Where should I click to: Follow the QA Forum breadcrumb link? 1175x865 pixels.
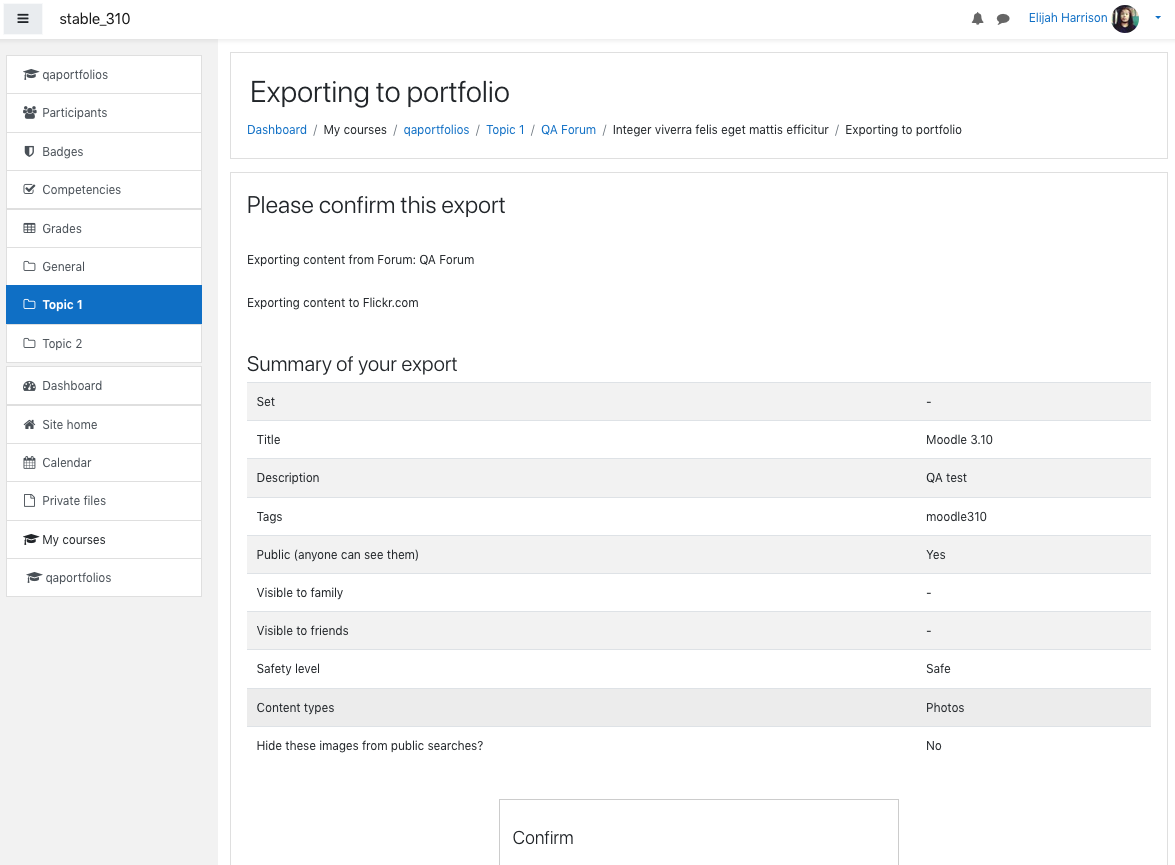[x=568, y=130]
